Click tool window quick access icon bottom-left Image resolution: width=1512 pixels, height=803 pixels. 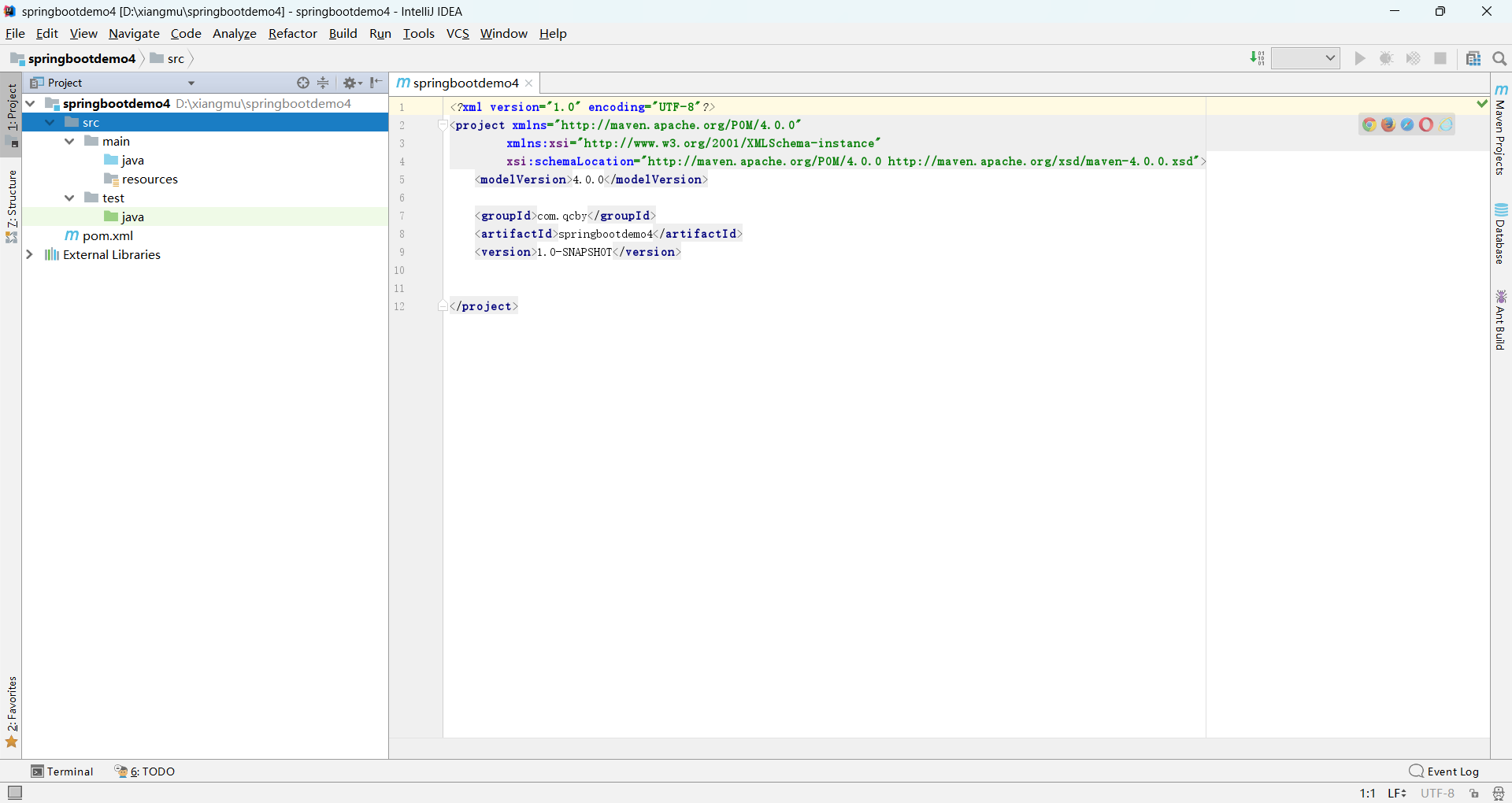tap(15, 793)
